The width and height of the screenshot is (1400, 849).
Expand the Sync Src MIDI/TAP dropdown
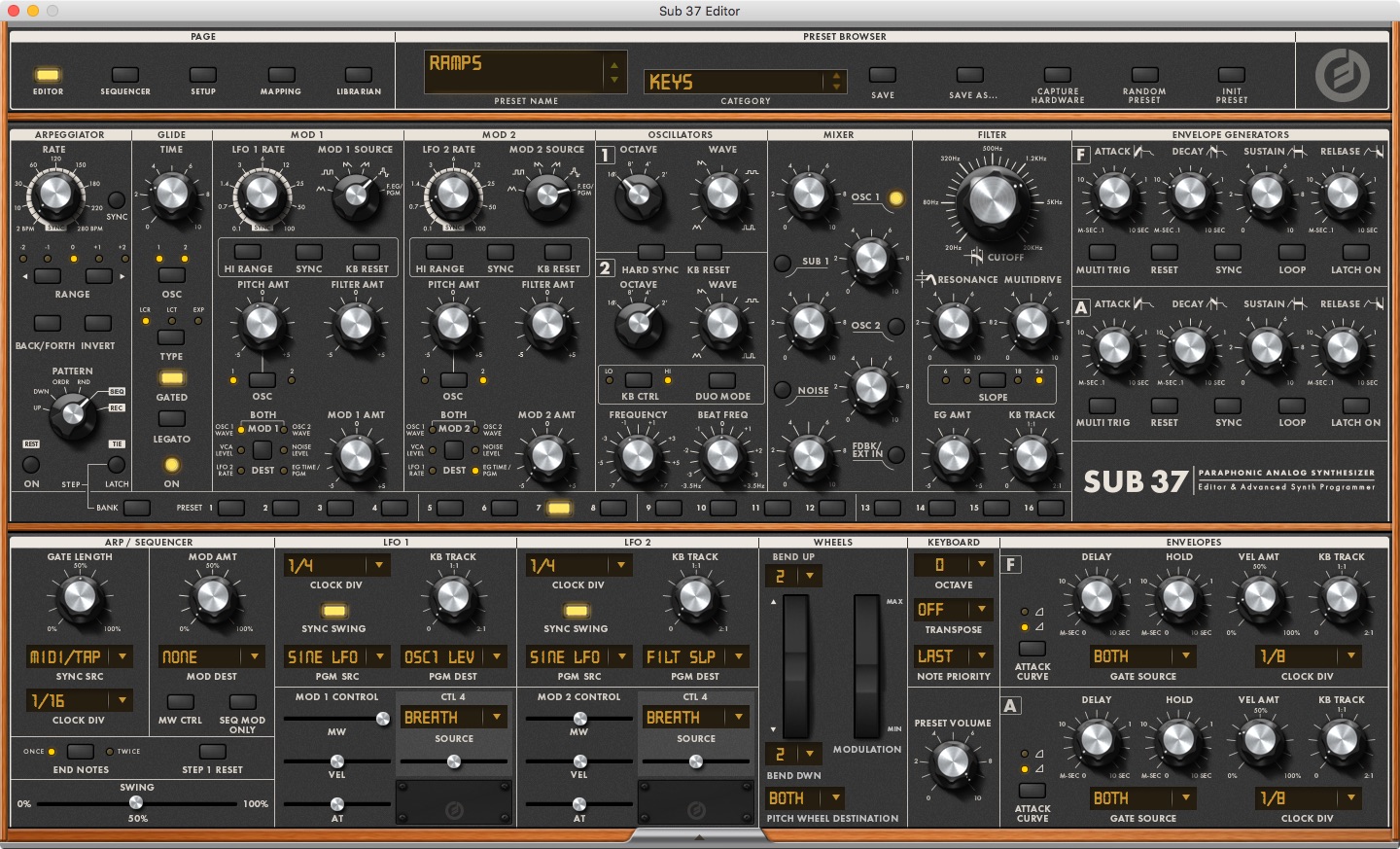tap(79, 656)
